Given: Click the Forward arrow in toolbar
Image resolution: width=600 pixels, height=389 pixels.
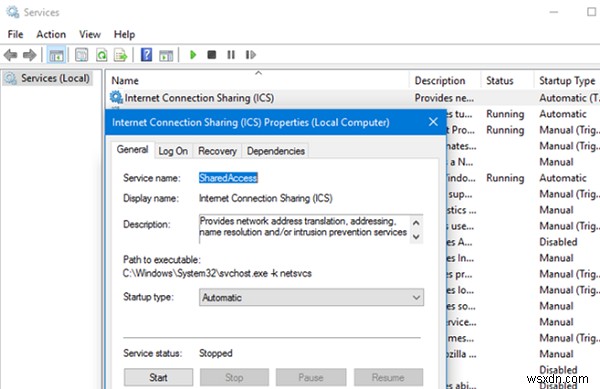Looking at the screenshot, I should coord(29,55).
